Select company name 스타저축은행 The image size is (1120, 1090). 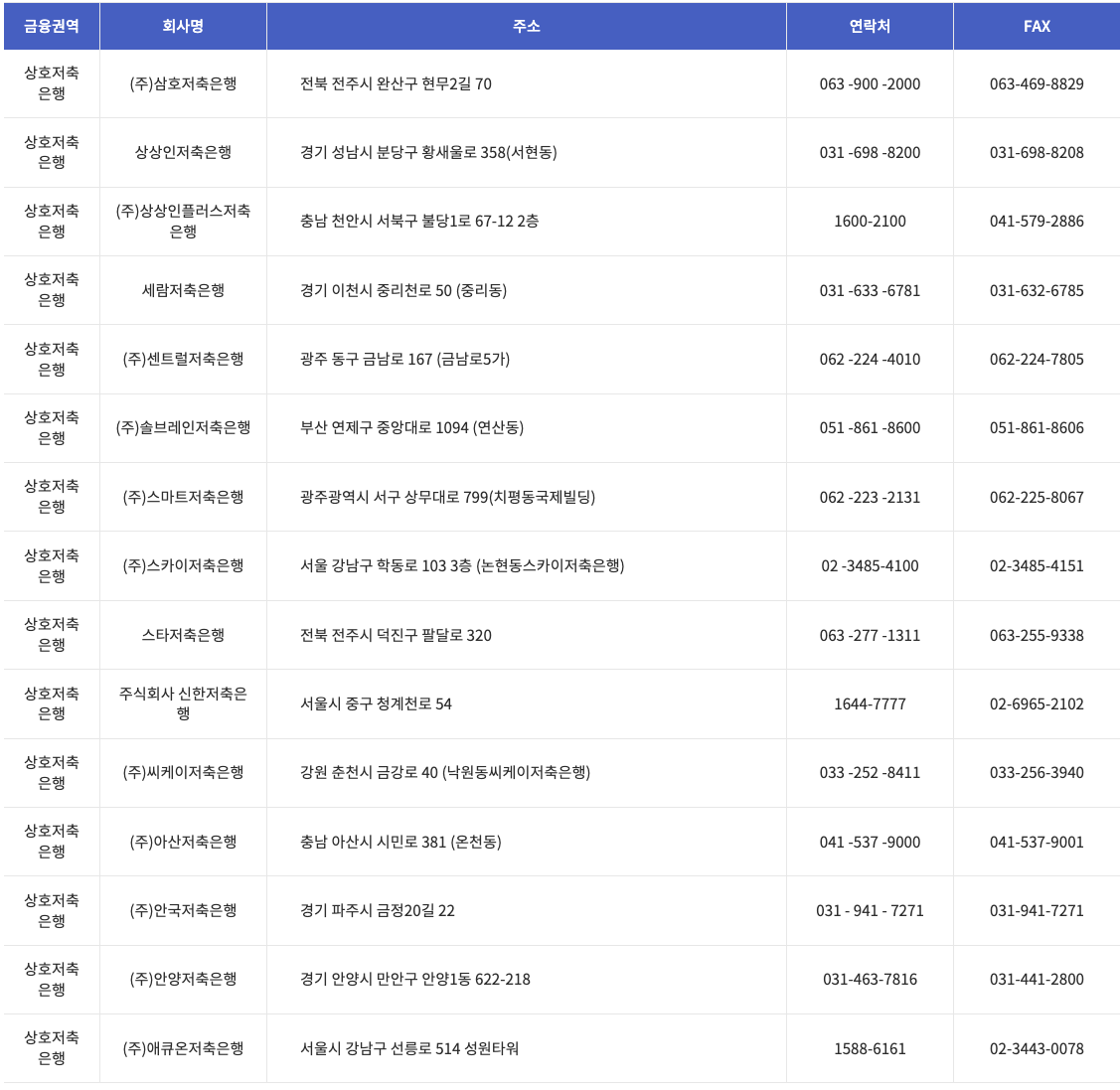point(183,634)
